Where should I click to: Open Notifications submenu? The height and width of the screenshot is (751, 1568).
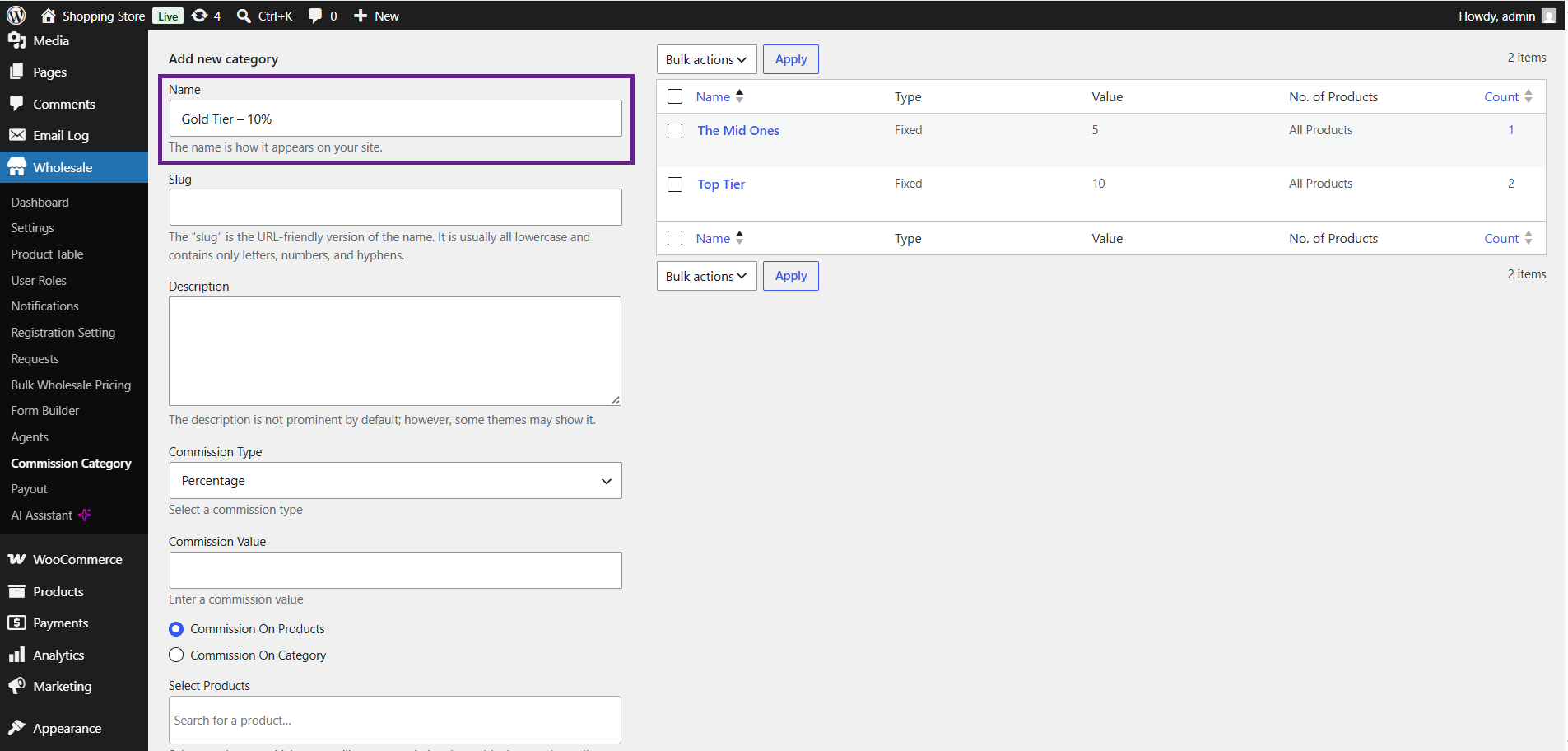click(x=45, y=306)
